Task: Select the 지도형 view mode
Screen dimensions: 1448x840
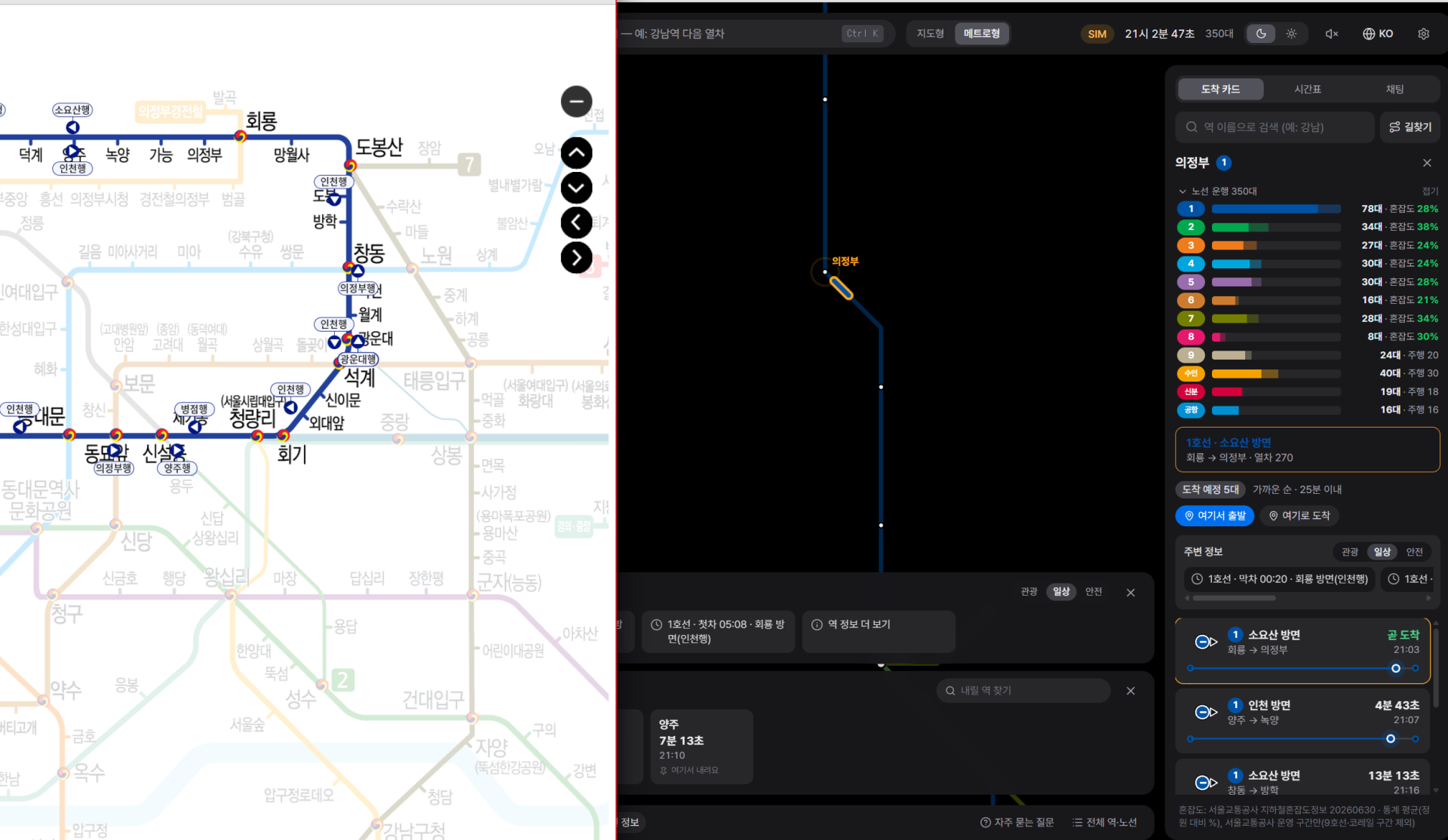Action: [x=930, y=34]
